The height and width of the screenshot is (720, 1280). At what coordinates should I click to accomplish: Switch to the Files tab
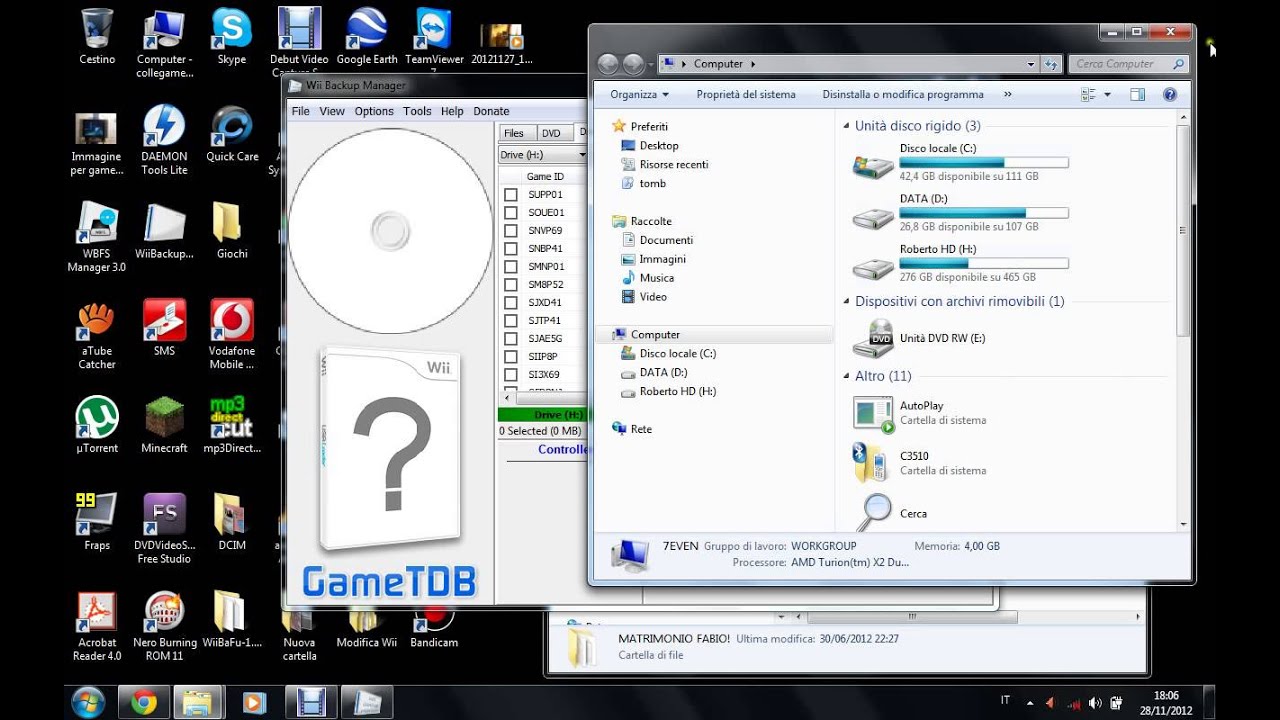(514, 133)
